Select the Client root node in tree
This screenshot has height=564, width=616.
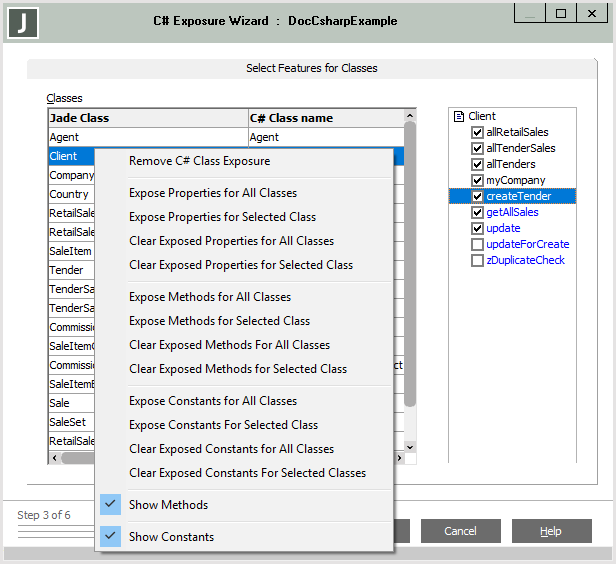(x=482, y=116)
